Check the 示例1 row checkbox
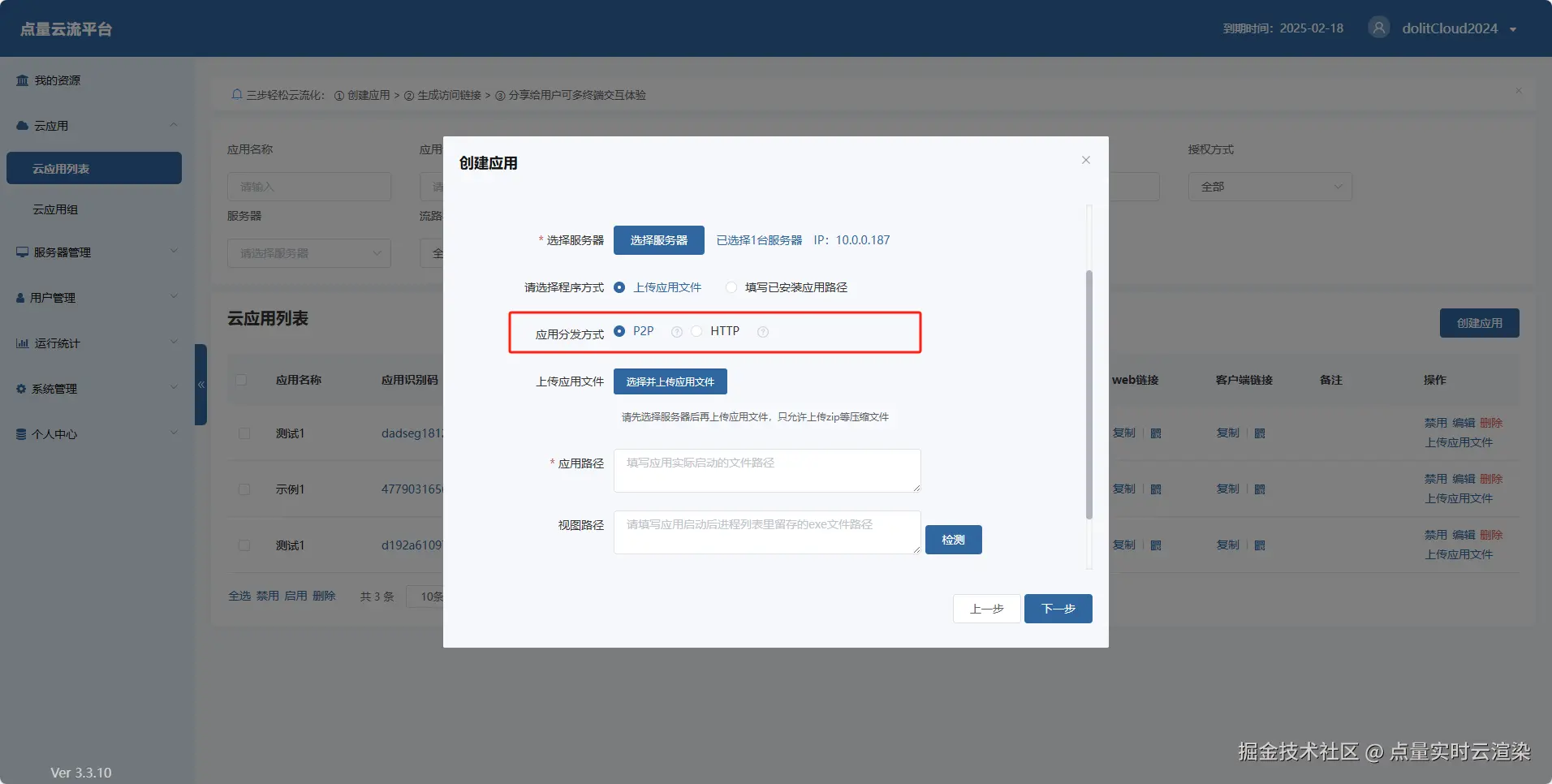 [244, 489]
